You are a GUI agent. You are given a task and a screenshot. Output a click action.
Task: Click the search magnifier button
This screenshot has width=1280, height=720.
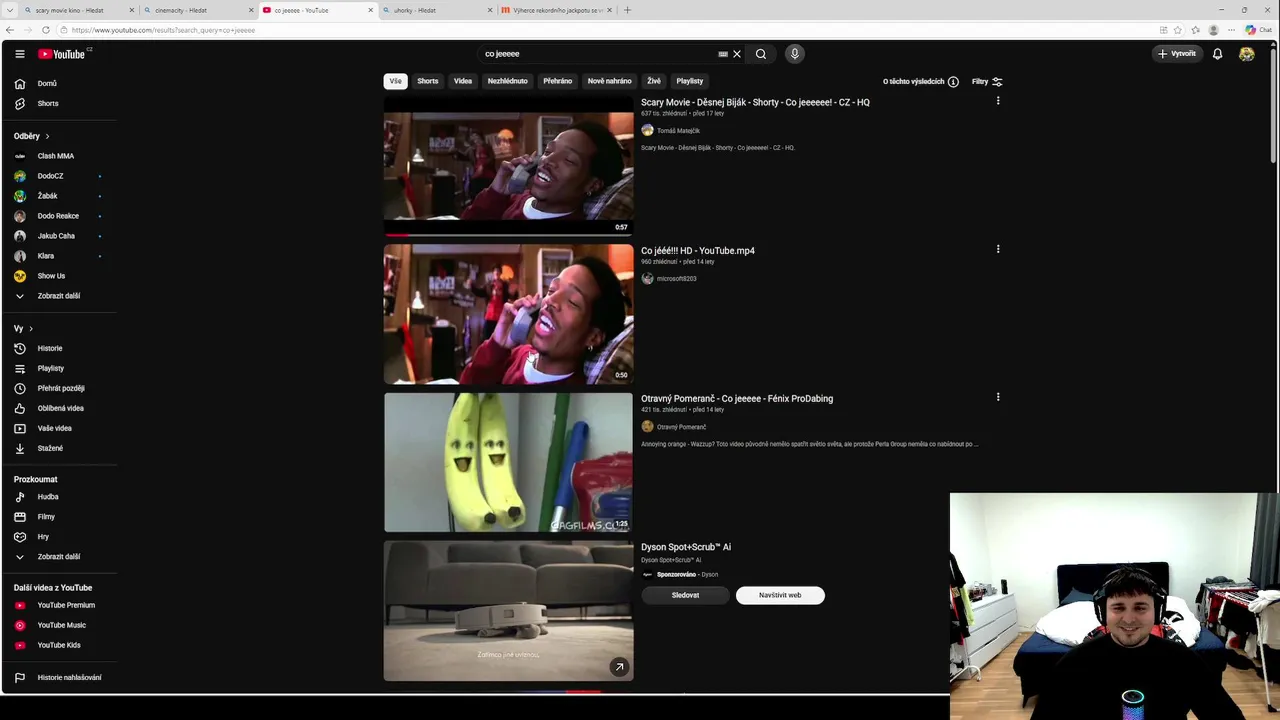tap(761, 54)
